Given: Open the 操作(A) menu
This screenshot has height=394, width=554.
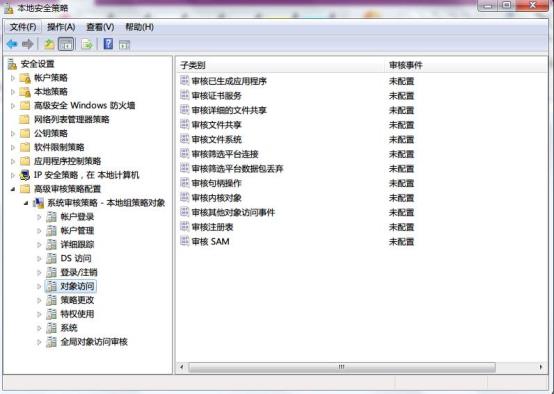Looking at the screenshot, I should point(61,27).
